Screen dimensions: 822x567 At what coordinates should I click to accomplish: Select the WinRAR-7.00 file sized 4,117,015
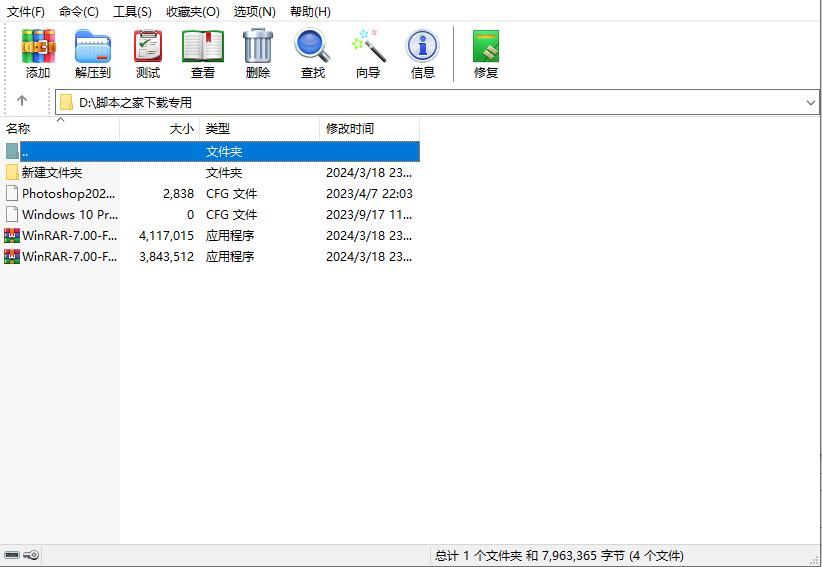pos(69,235)
